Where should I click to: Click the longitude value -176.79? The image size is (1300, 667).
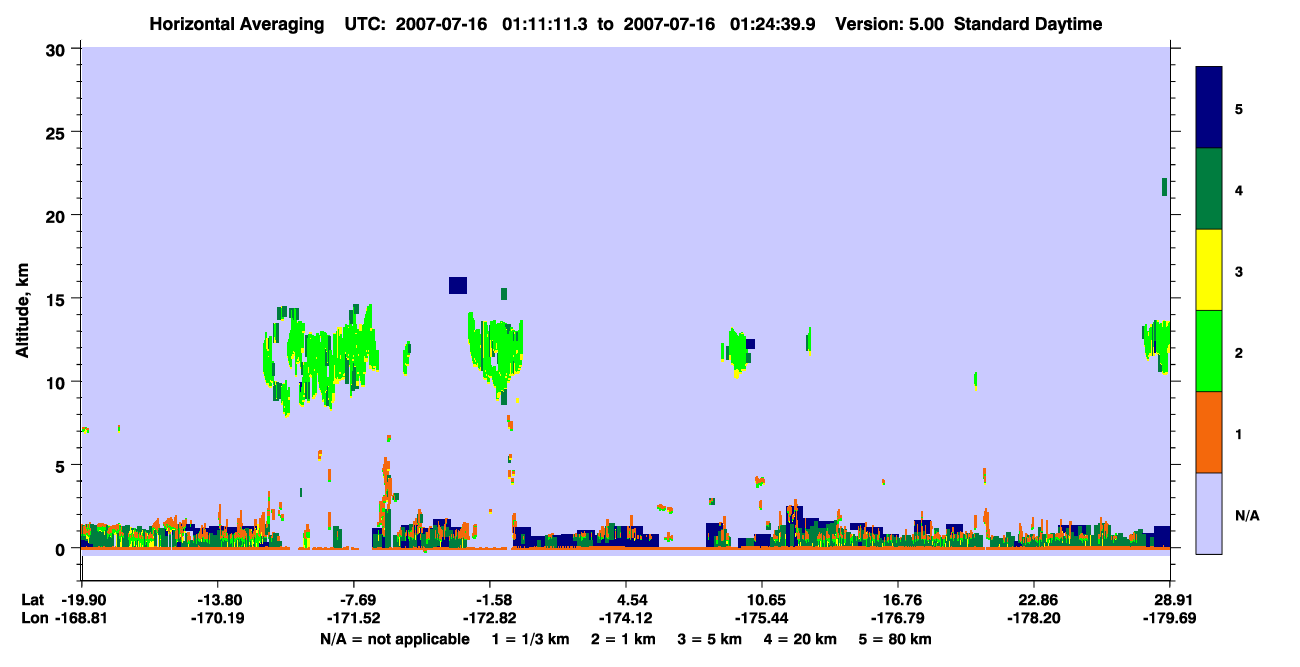coord(898,618)
